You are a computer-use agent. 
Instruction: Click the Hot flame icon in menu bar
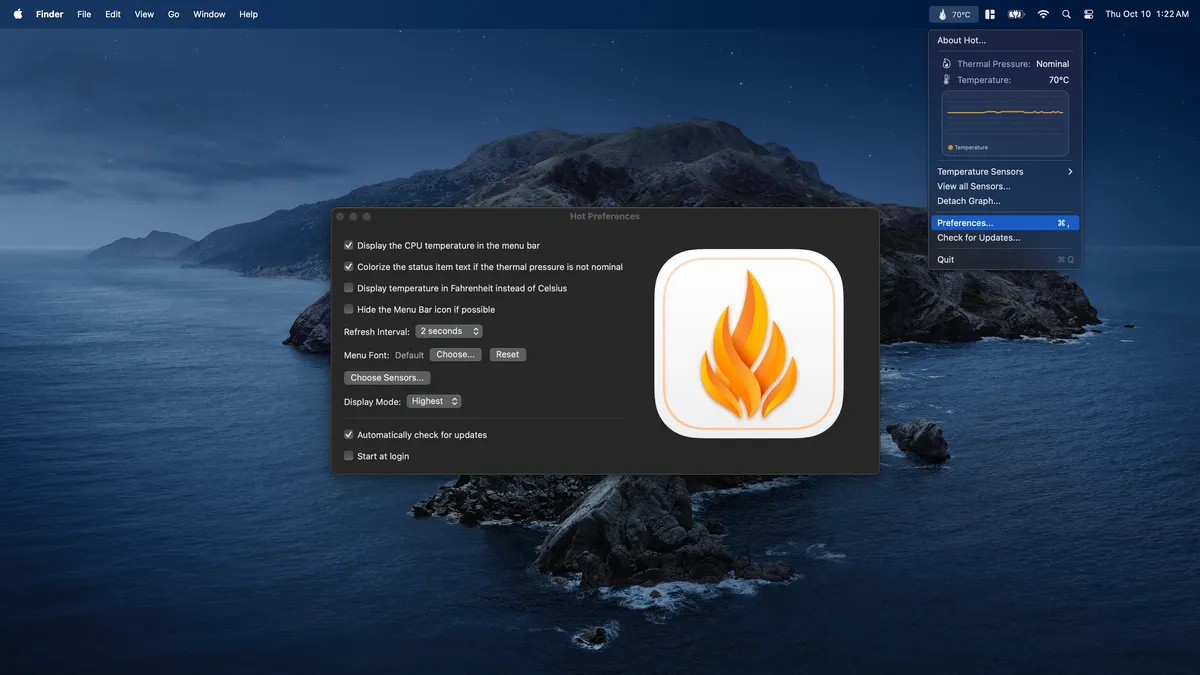[x=942, y=14]
